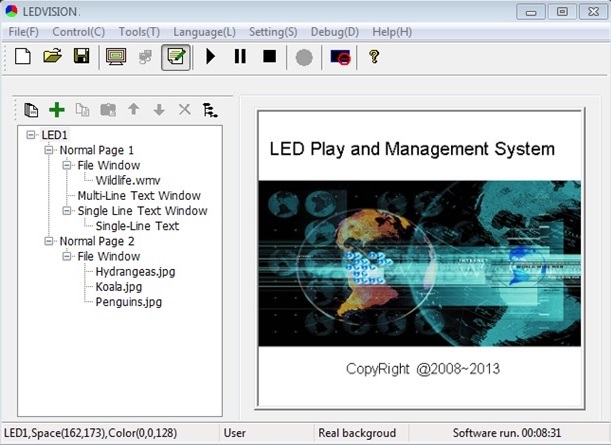The image size is (611, 445).
Task: Start playback with the Play button
Action: tap(210, 57)
